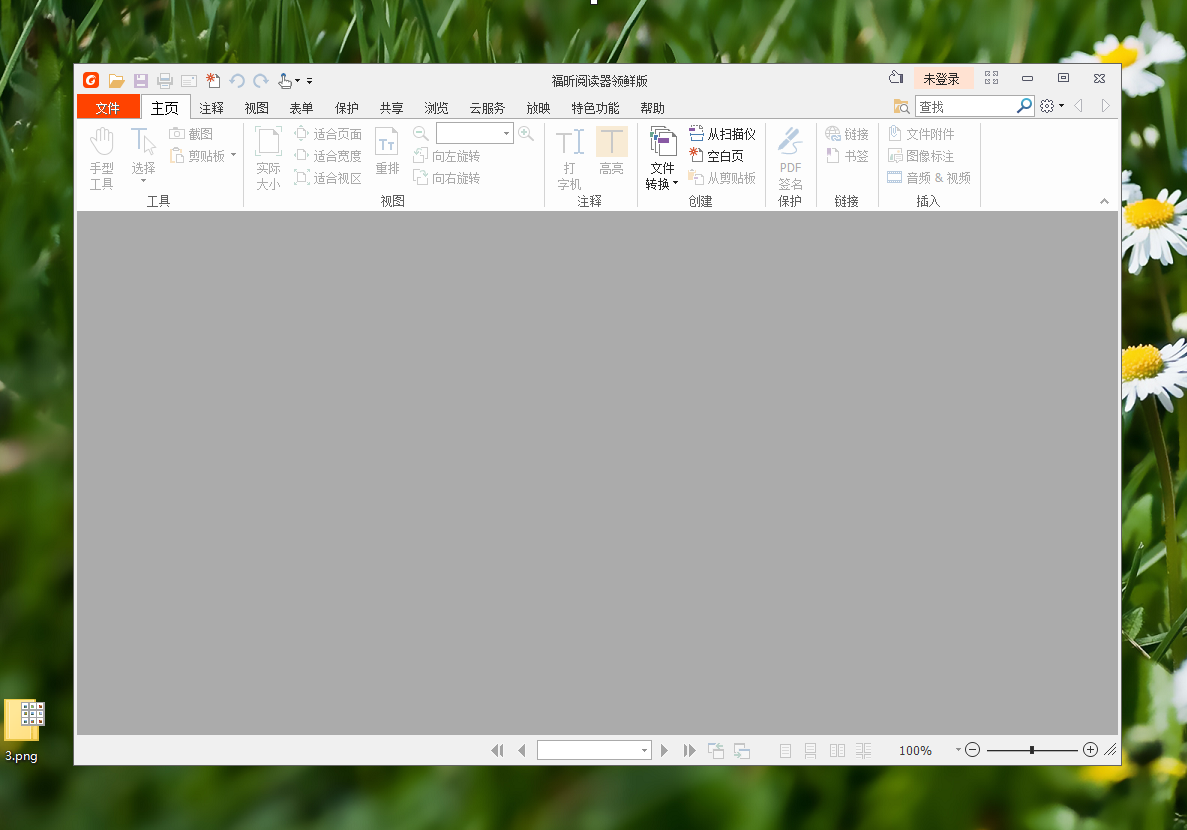The width and height of the screenshot is (1187, 830).
Task: Choose 适合宽度 fit width view
Action: 328,156
